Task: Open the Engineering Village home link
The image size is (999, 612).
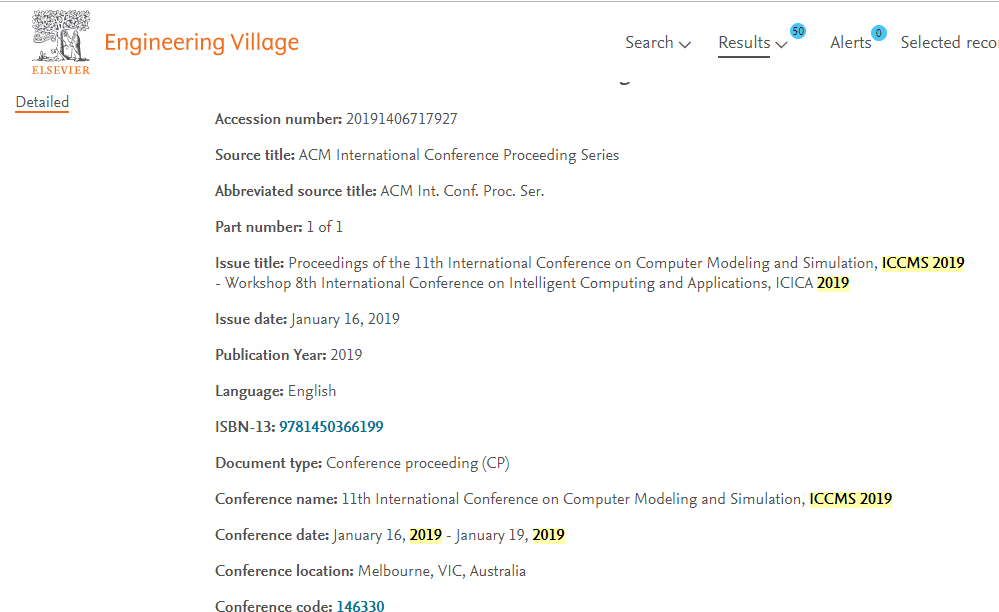Action: pyautogui.click(x=201, y=43)
